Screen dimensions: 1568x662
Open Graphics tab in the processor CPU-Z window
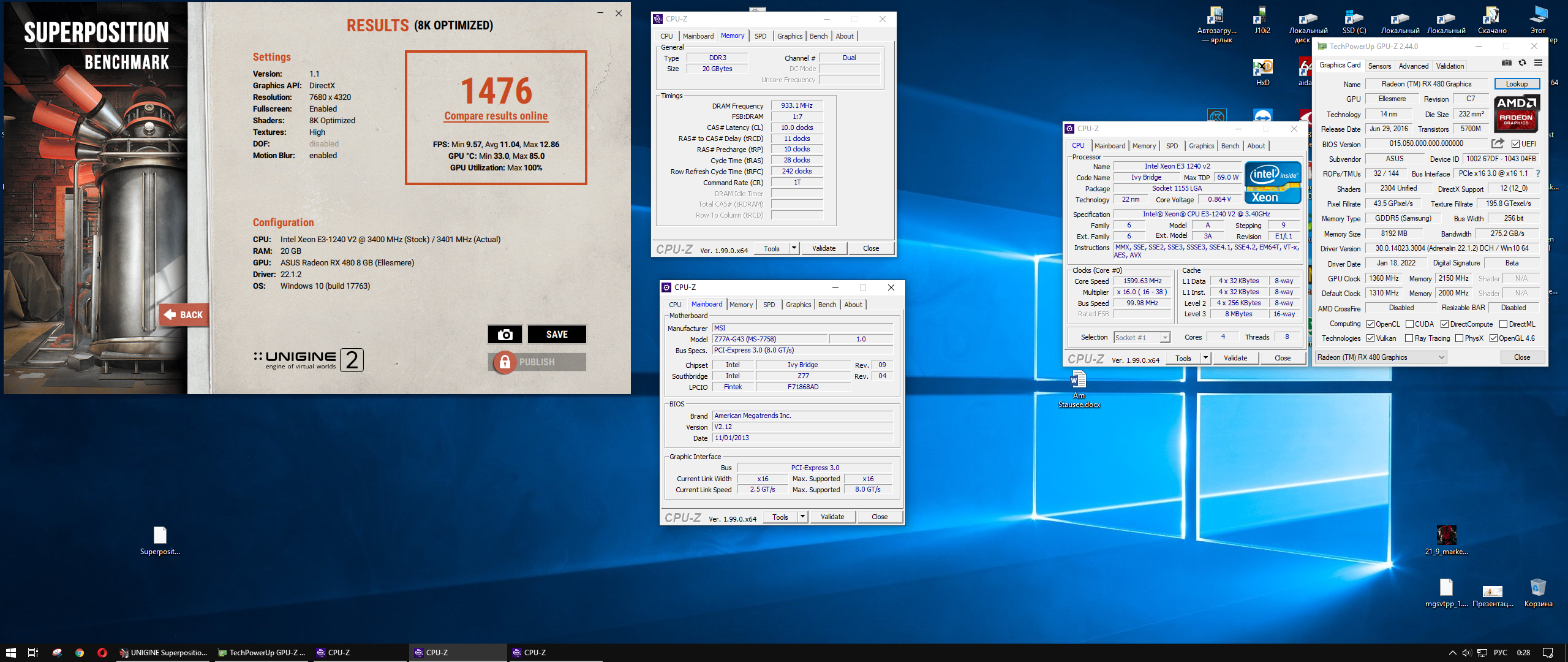coord(1201,146)
